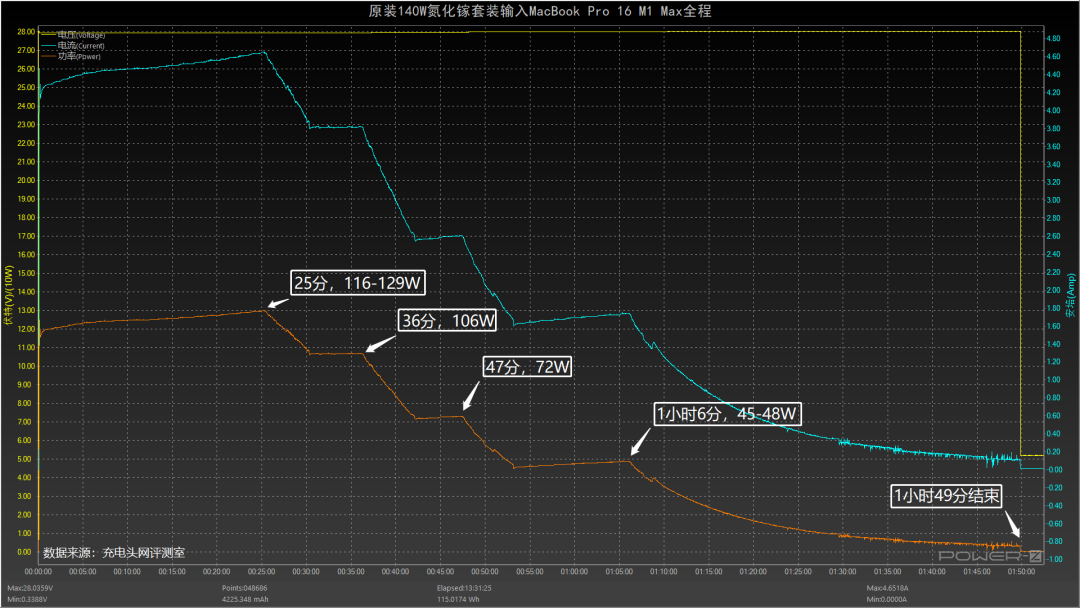The height and width of the screenshot is (608, 1080).
Task: Click the 4225.348 mAh capacity value
Action: [245, 599]
